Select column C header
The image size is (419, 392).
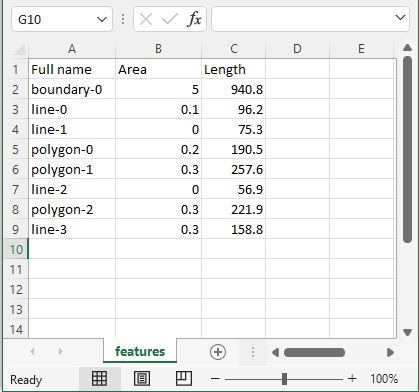pos(234,49)
